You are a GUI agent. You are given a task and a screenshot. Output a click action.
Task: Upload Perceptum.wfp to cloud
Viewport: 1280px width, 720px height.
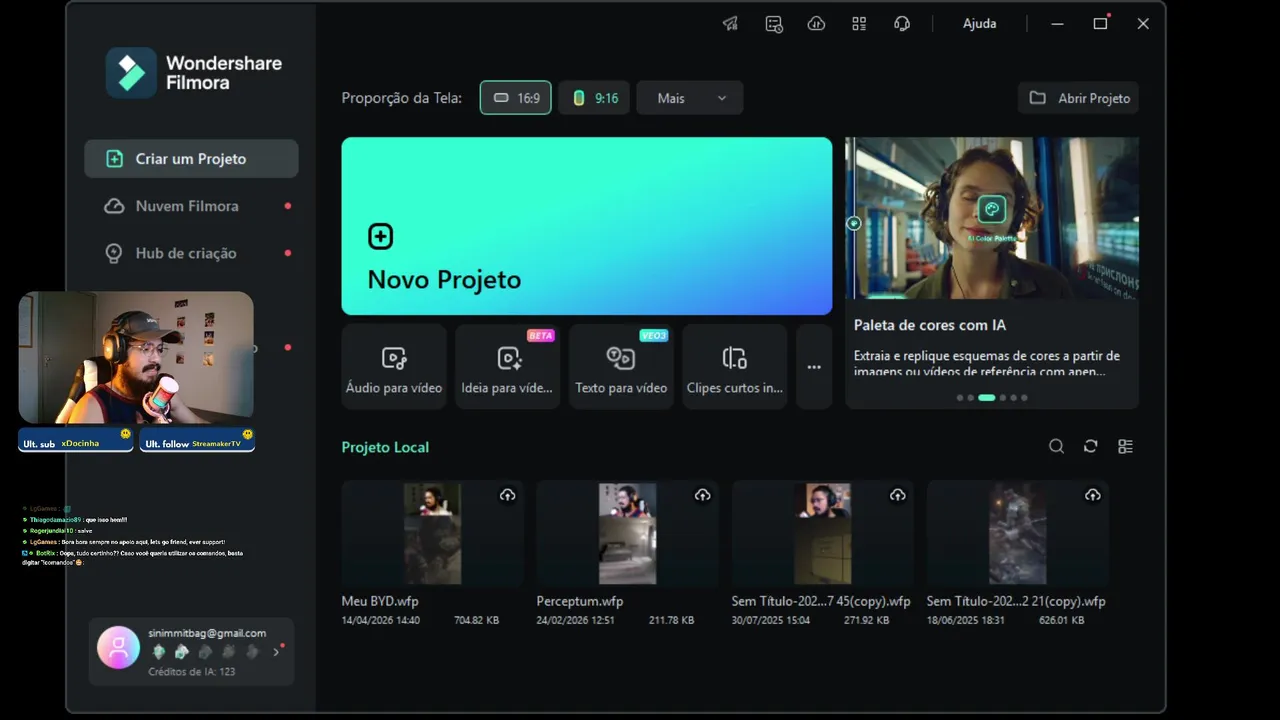coord(703,495)
